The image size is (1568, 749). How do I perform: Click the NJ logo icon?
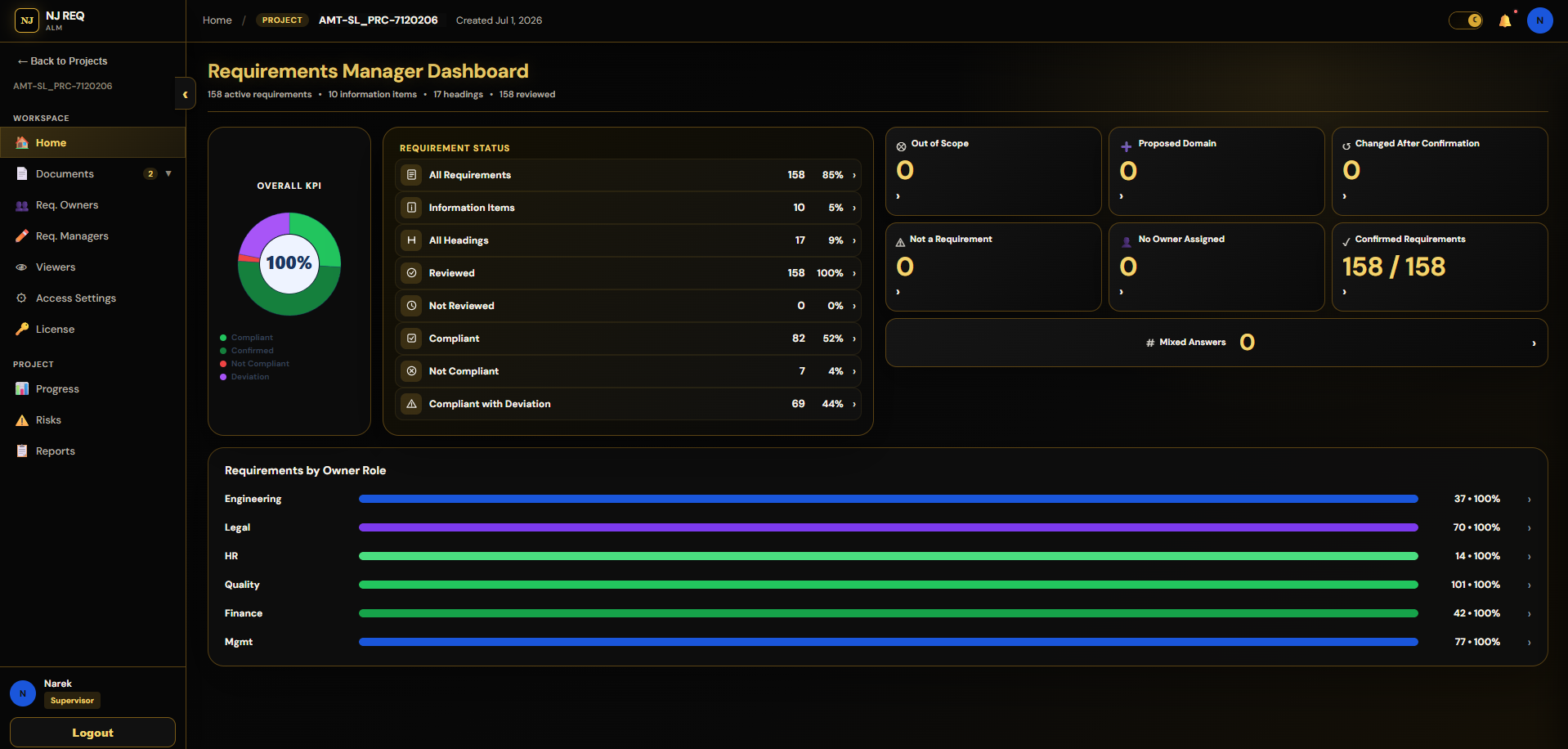click(27, 20)
